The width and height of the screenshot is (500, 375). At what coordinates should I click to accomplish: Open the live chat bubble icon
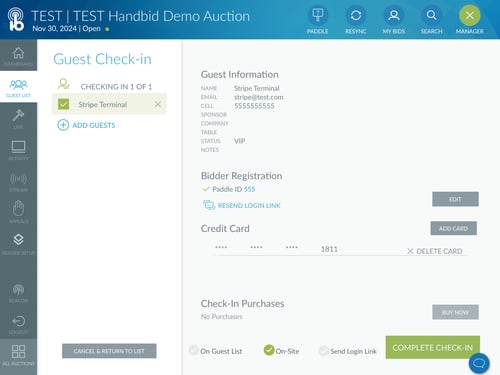[479, 363]
